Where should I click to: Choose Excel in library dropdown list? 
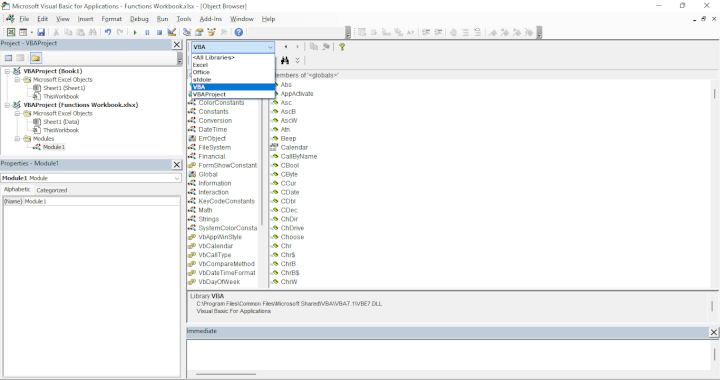point(233,65)
